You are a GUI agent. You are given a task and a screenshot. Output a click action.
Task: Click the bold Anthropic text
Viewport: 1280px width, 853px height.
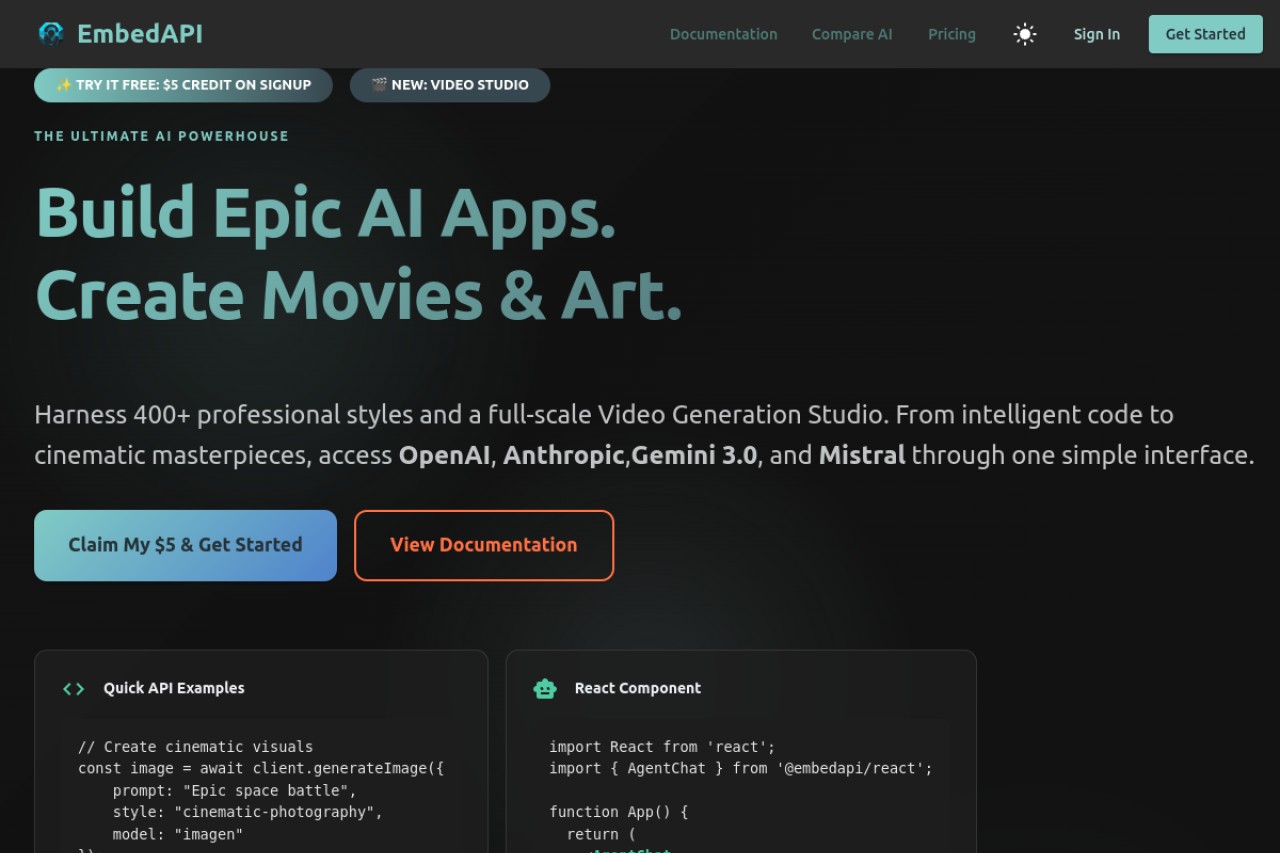click(564, 455)
